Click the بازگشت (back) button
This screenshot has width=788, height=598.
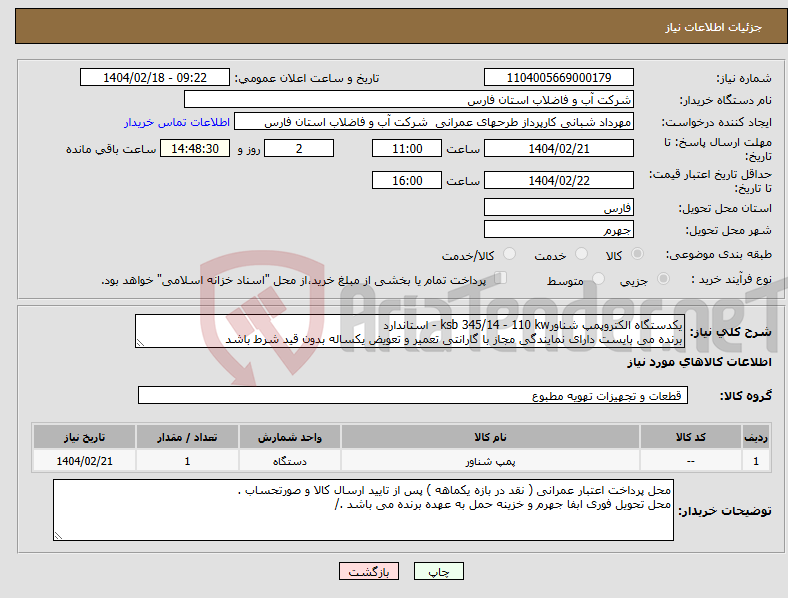[369, 571]
